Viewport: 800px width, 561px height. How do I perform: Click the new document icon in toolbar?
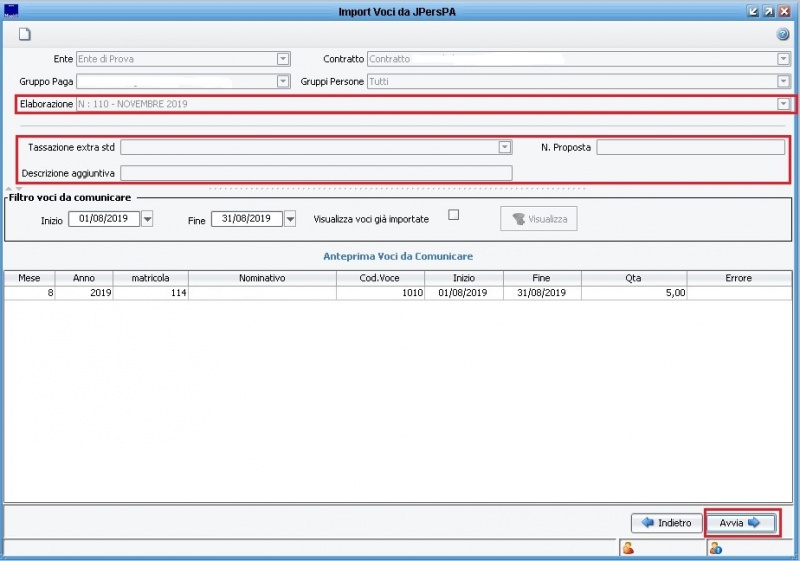(25, 34)
